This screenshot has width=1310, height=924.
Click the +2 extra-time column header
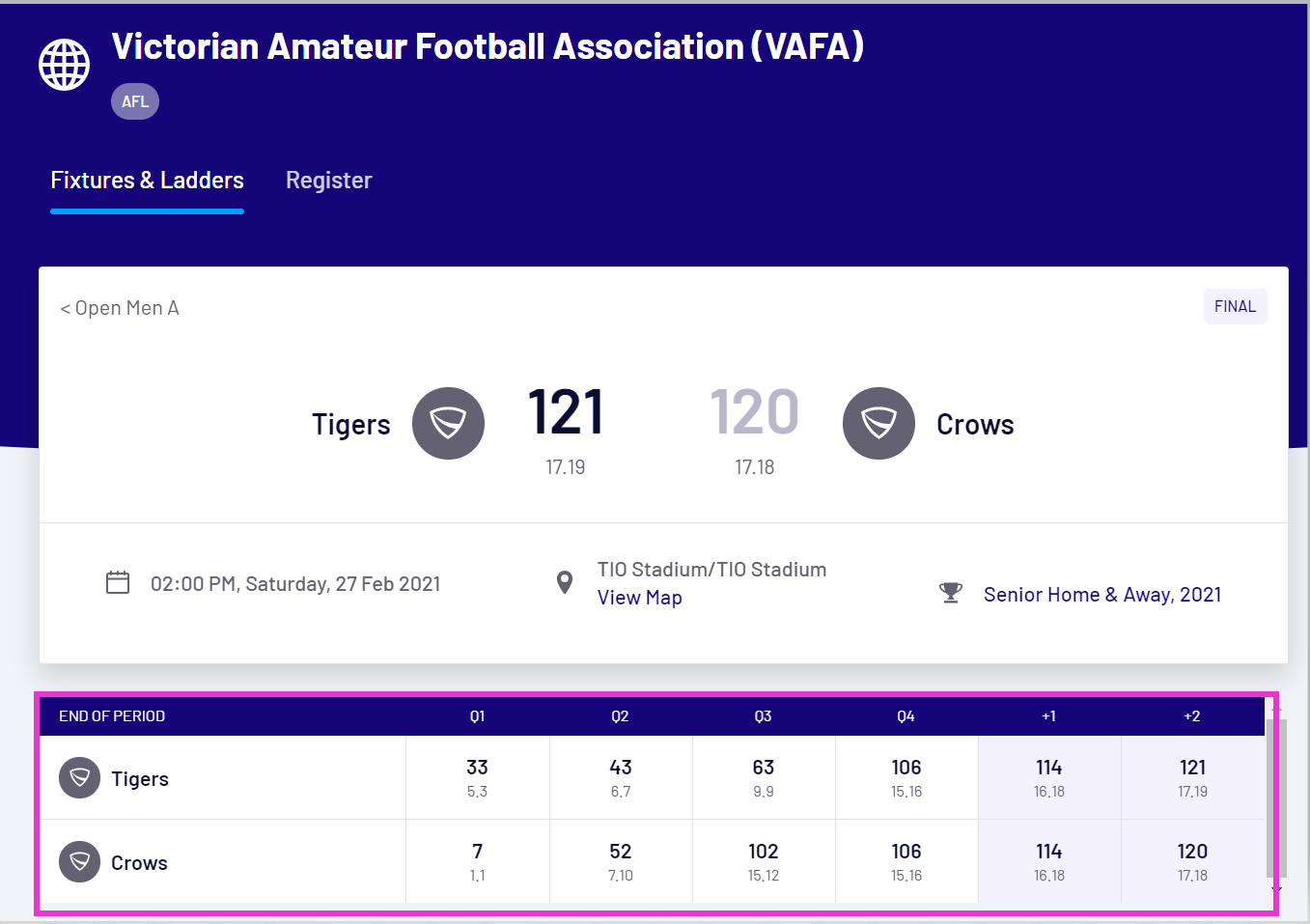click(x=1192, y=716)
